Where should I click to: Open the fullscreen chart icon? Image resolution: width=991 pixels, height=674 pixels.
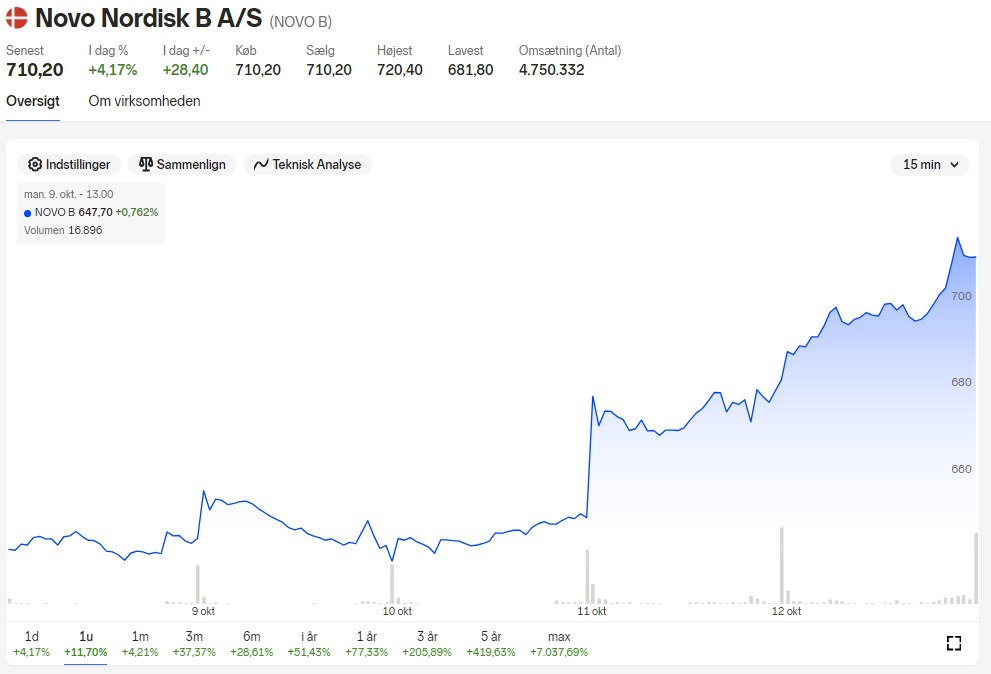(x=954, y=644)
